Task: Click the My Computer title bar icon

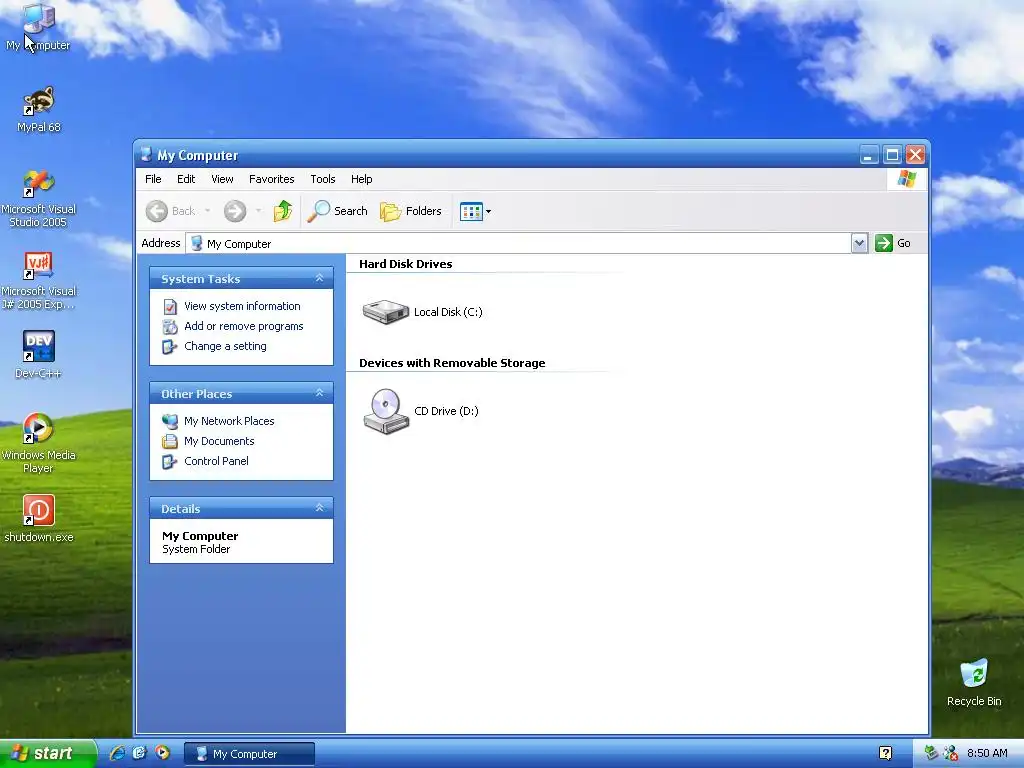Action: tap(146, 155)
